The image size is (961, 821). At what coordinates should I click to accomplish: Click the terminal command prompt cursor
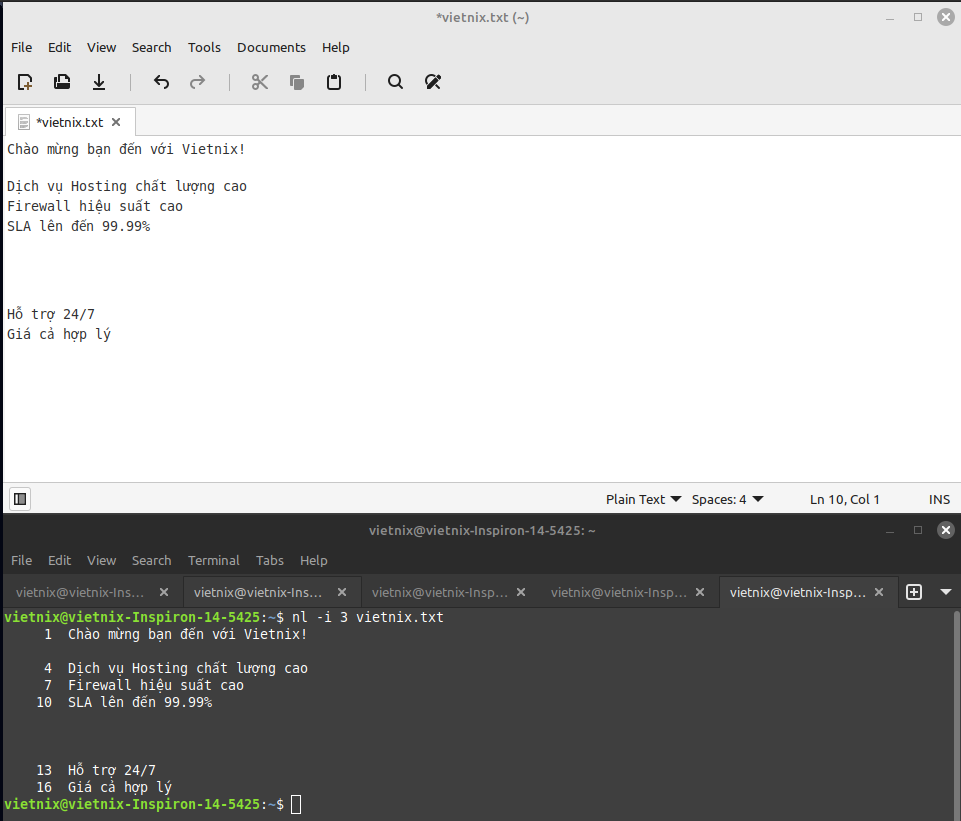click(296, 804)
